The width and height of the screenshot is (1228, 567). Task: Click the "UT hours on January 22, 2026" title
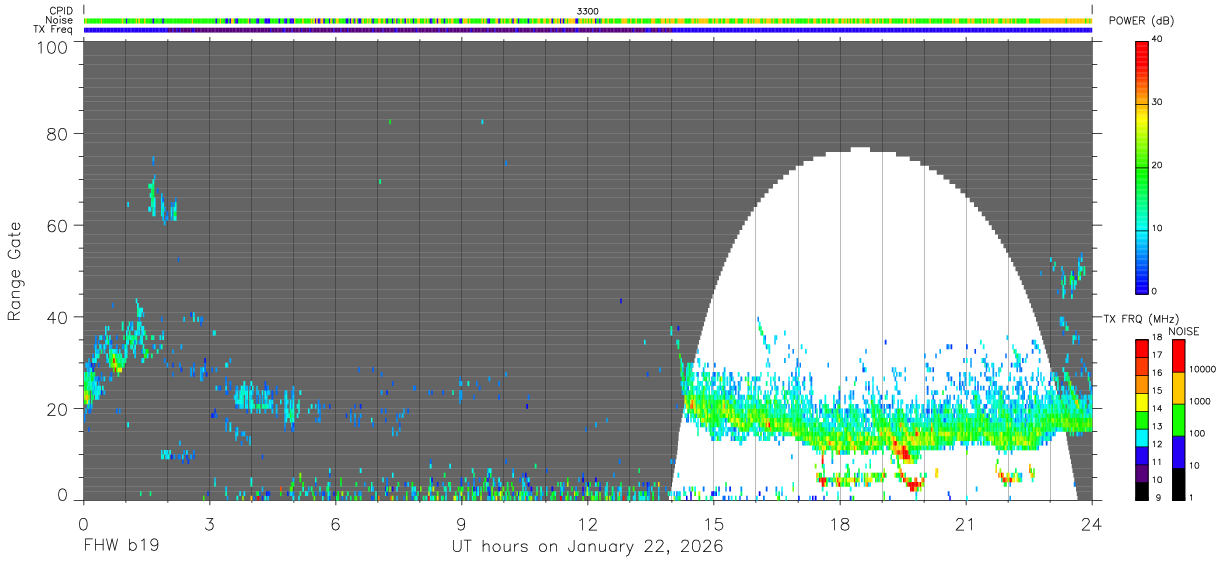tap(587, 548)
